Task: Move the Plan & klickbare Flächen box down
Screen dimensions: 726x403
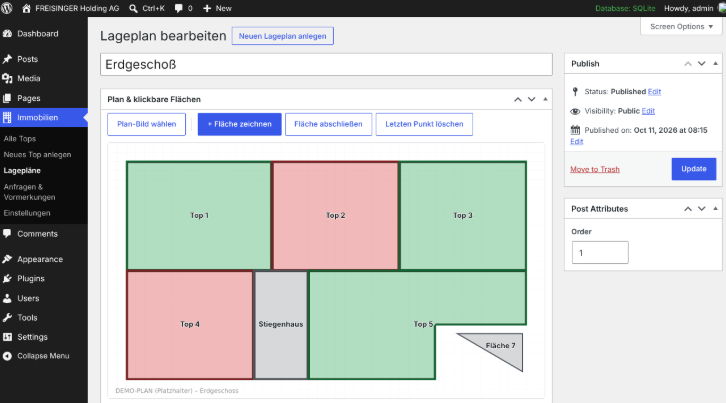Action: click(532, 99)
